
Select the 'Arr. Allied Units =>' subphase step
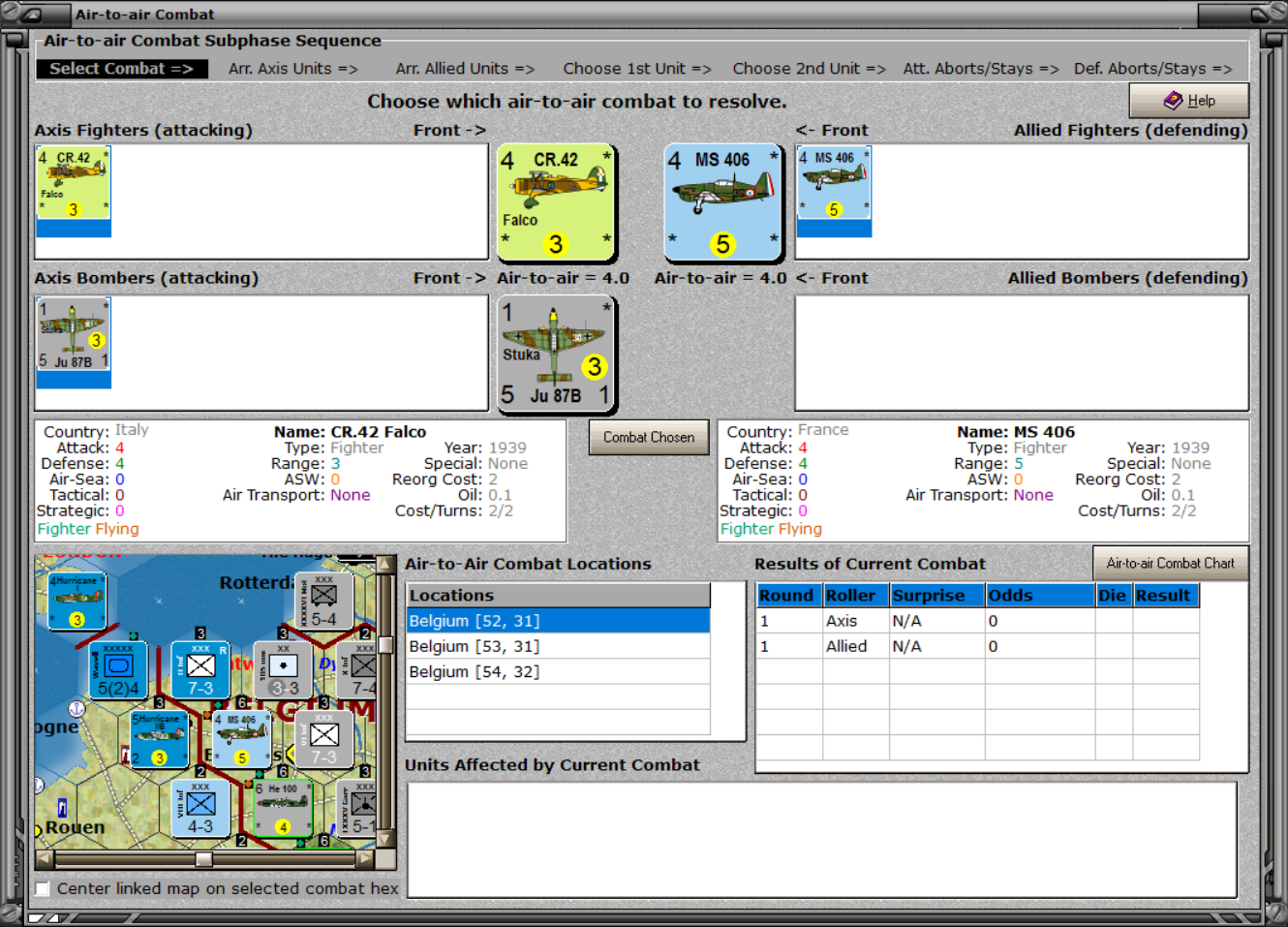click(465, 69)
